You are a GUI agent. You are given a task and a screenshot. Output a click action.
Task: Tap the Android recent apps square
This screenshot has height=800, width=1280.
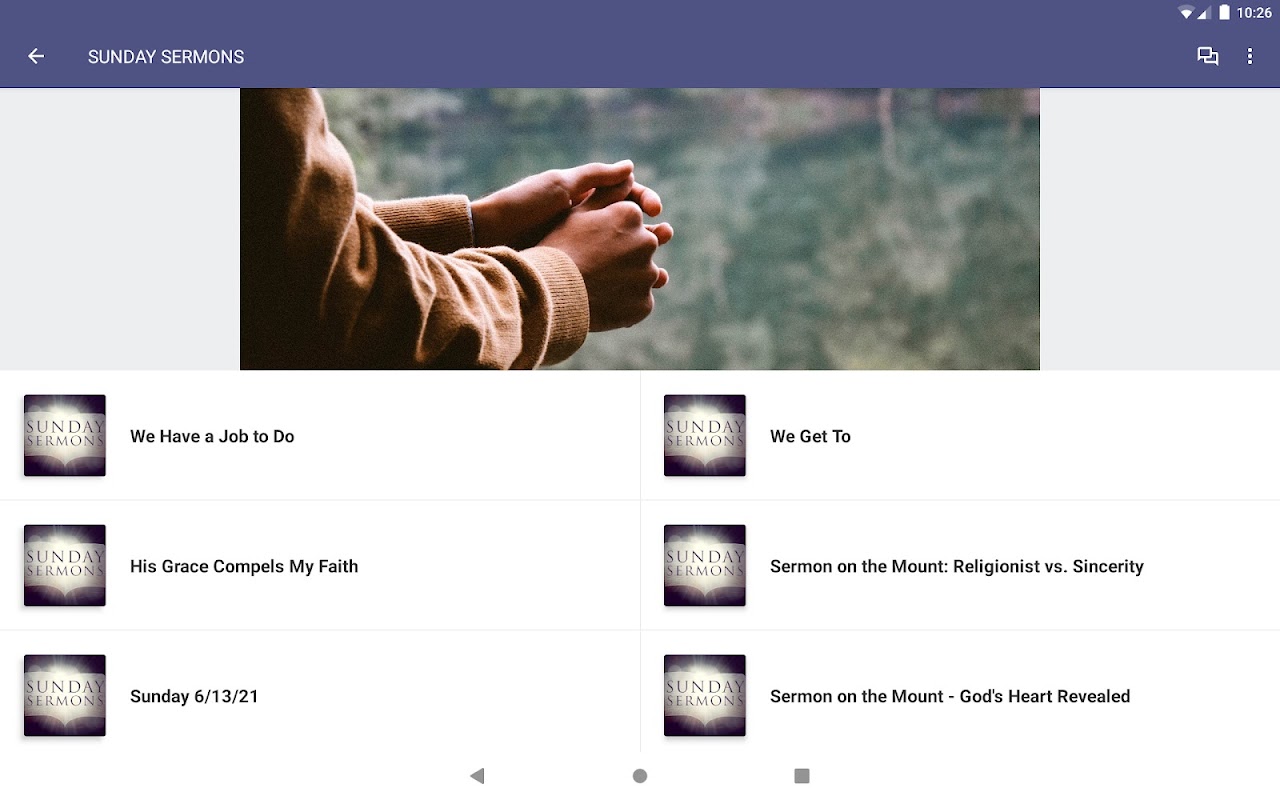(801, 776)
